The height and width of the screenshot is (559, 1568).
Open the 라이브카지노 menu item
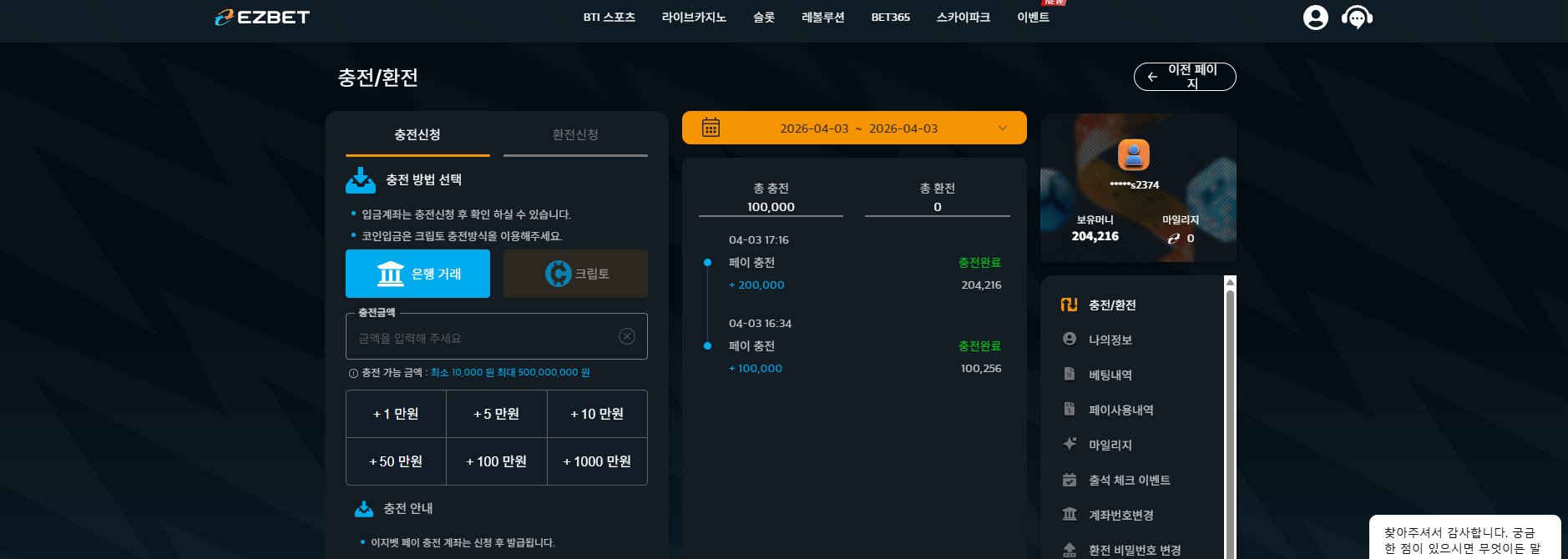click(x=694, y=18)
